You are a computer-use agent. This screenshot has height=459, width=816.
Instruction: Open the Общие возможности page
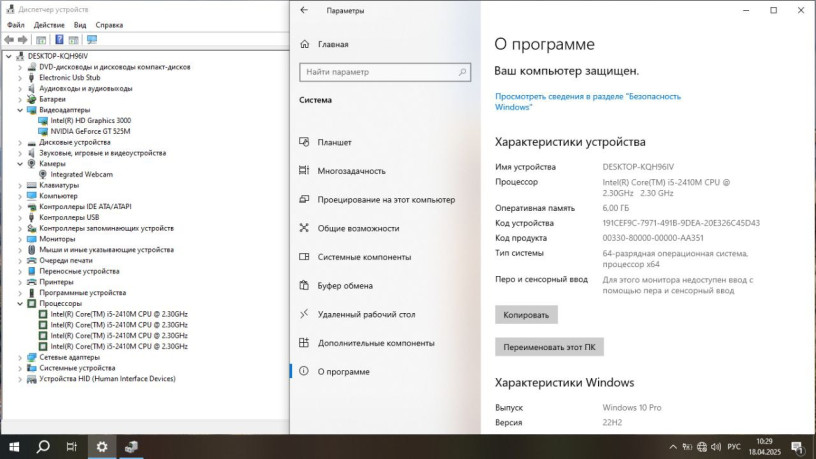click(358, 228)
